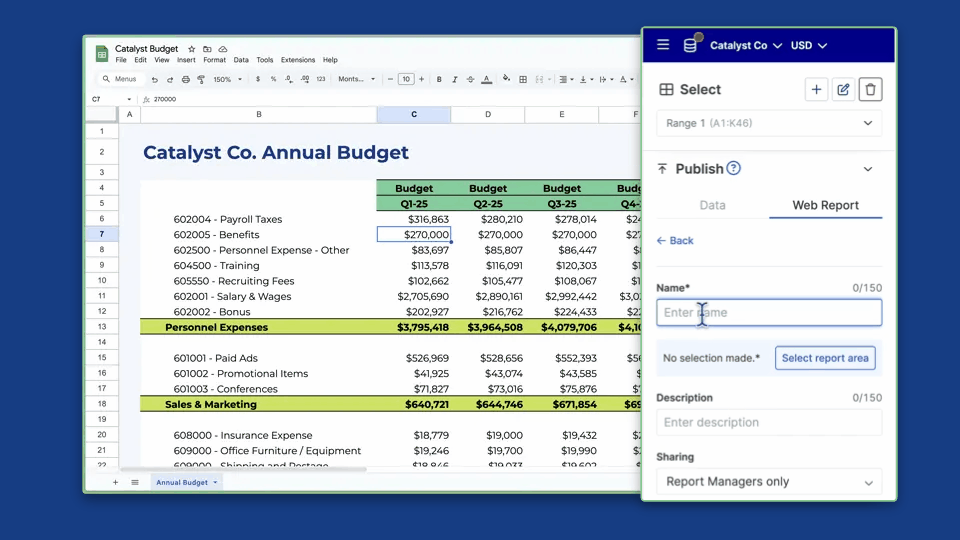The width and height of the screenshot is (960, 540).
Task: Click the database icon in panel header
Action: click(x=690, y=45)
